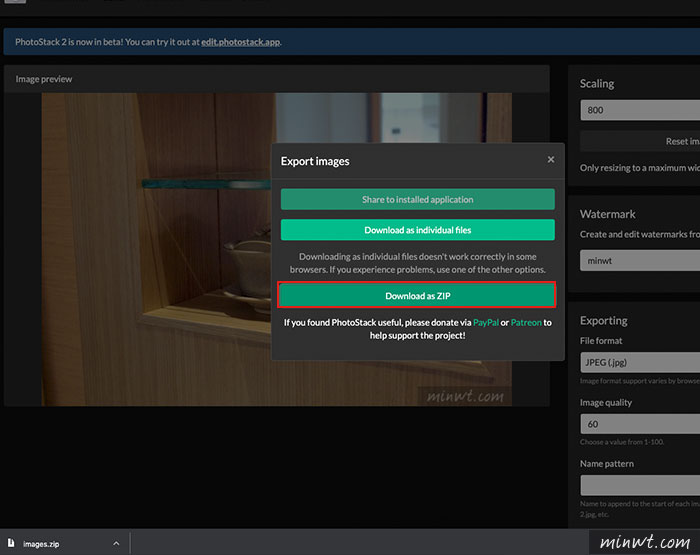700x555 pixels.
Task: Click the images.zip file icon
Action: (11, 543)
